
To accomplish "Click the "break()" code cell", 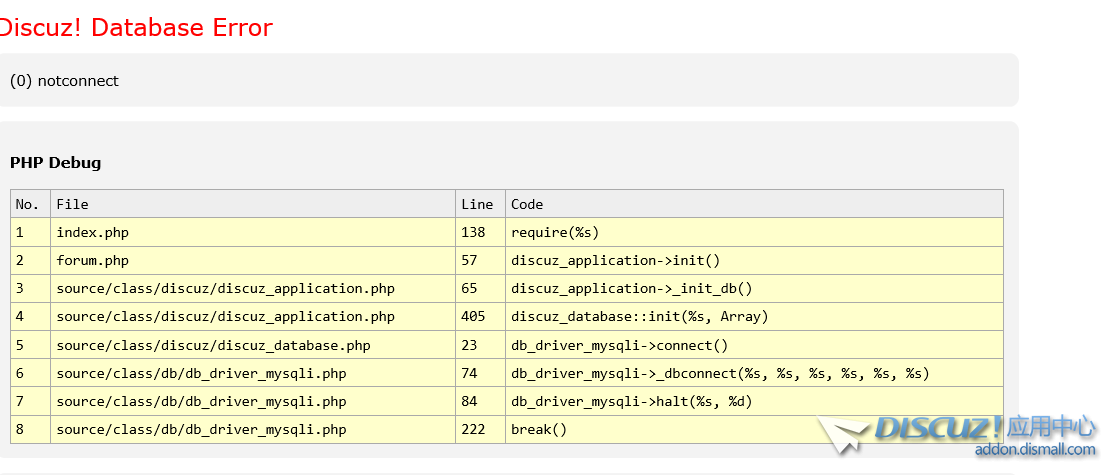I will click(x=755, y=430).
